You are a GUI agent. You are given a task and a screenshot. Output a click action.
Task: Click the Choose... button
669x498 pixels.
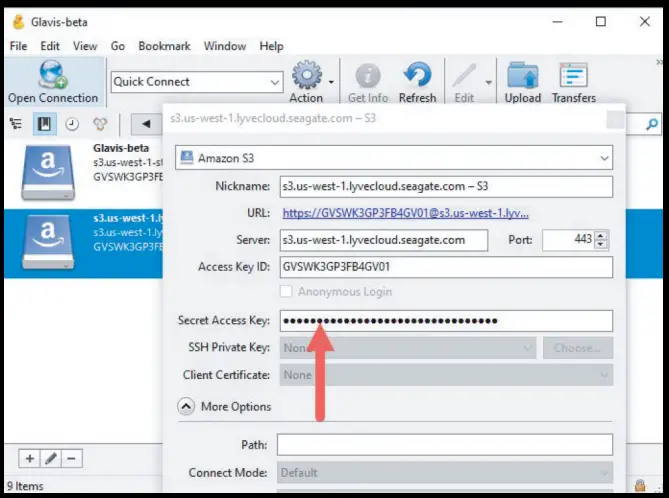click(x=578, y=348)
